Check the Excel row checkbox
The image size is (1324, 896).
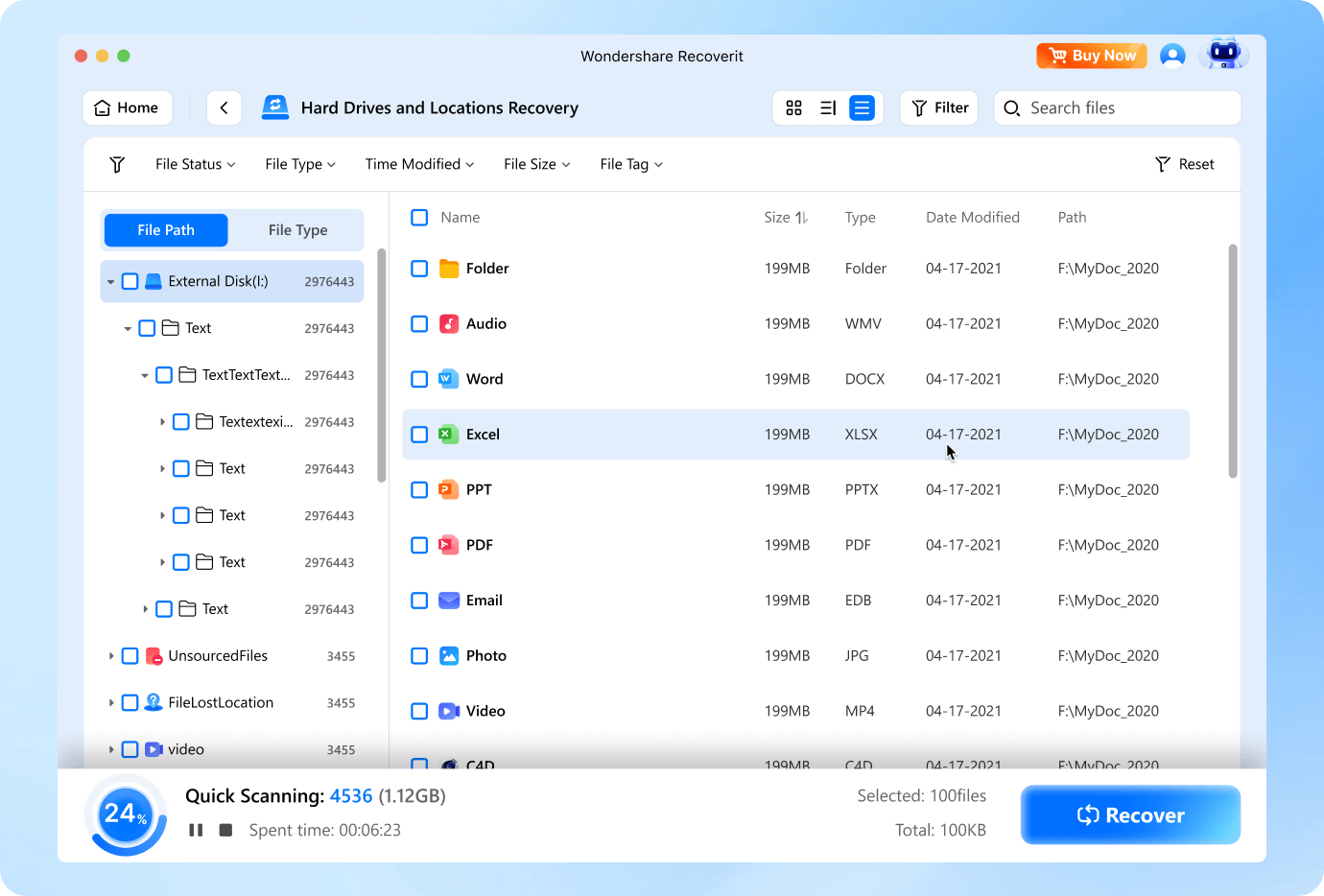419,435
